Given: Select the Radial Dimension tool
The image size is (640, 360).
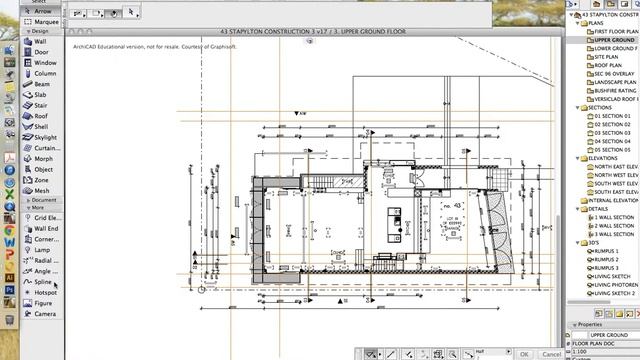Looking at the screenshot, I should [x=42, y=260].
